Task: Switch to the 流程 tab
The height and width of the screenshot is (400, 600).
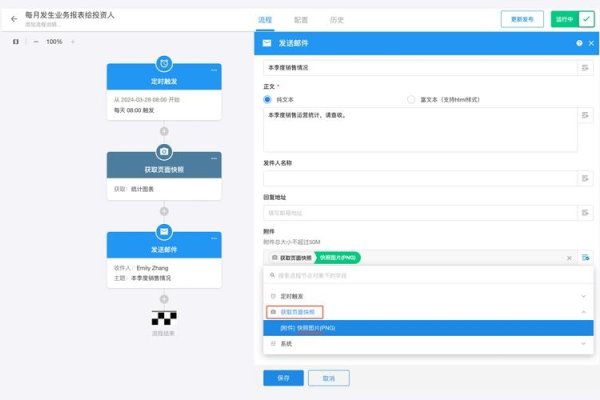Action: 265,20
